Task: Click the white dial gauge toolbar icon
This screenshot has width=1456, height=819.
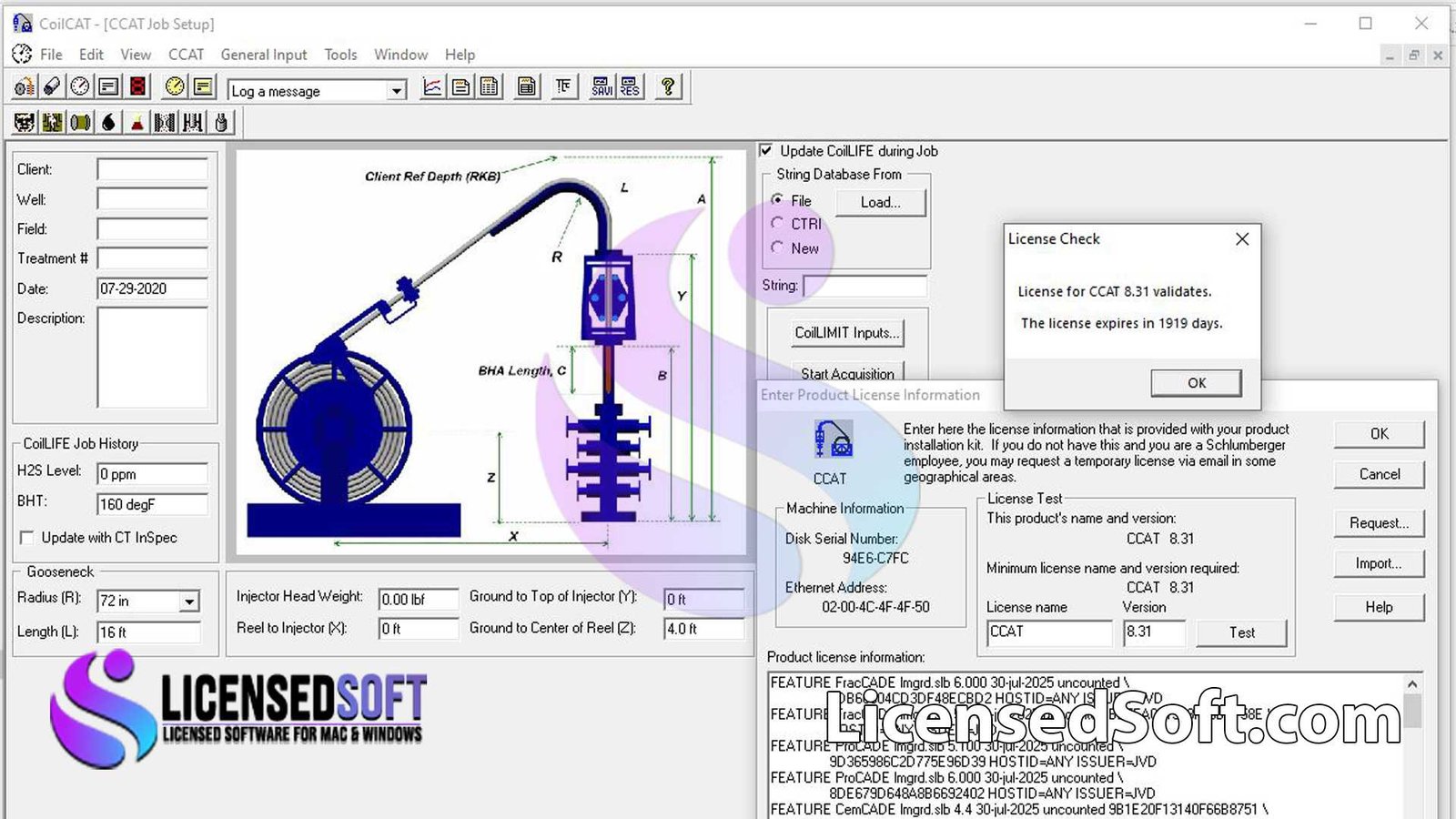Action: pos(80,86)
